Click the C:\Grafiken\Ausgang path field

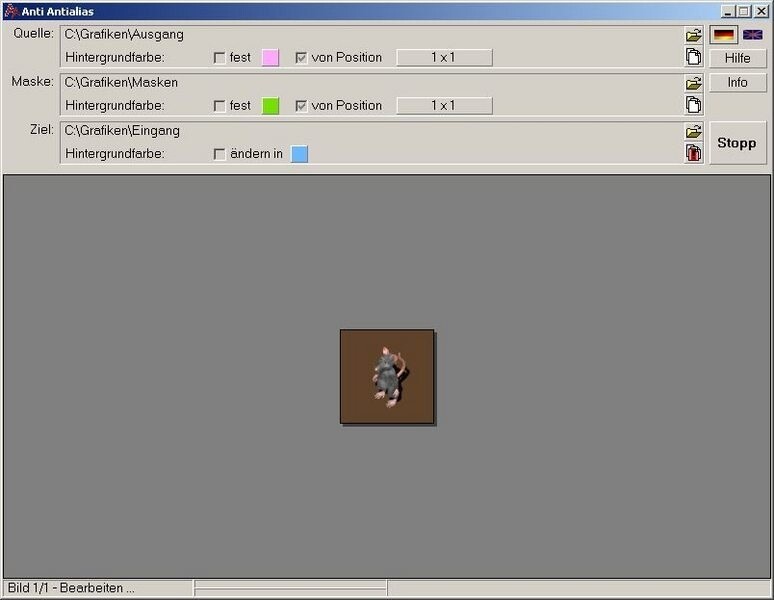[x=372, y=35]
